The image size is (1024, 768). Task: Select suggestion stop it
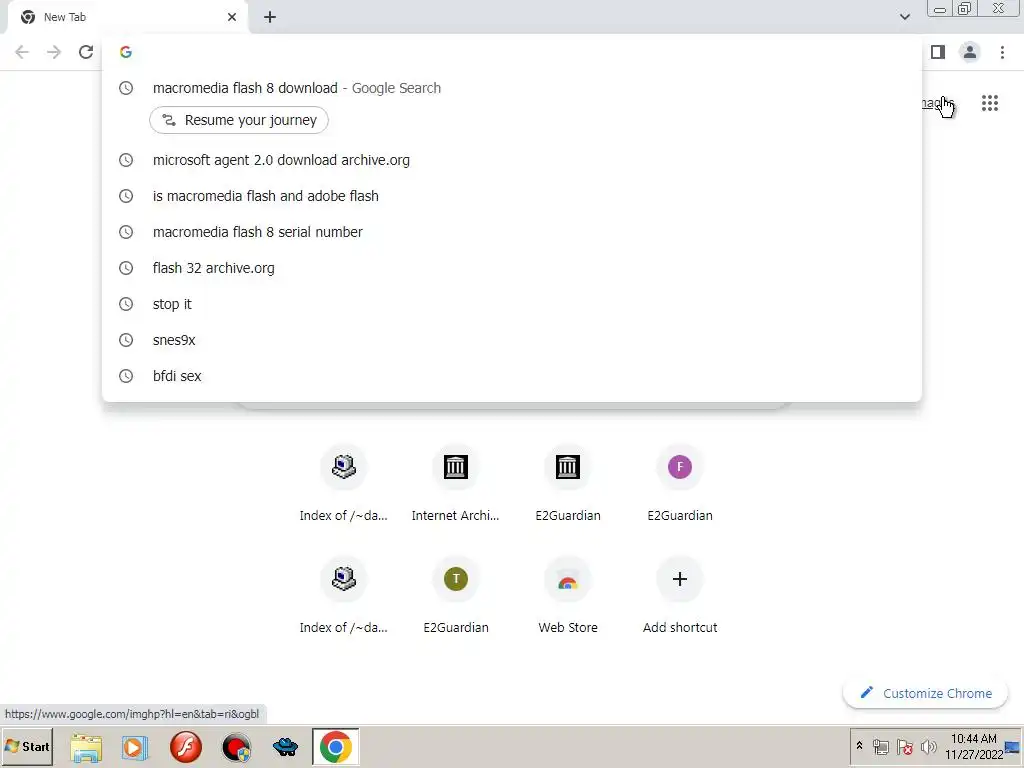512,304
